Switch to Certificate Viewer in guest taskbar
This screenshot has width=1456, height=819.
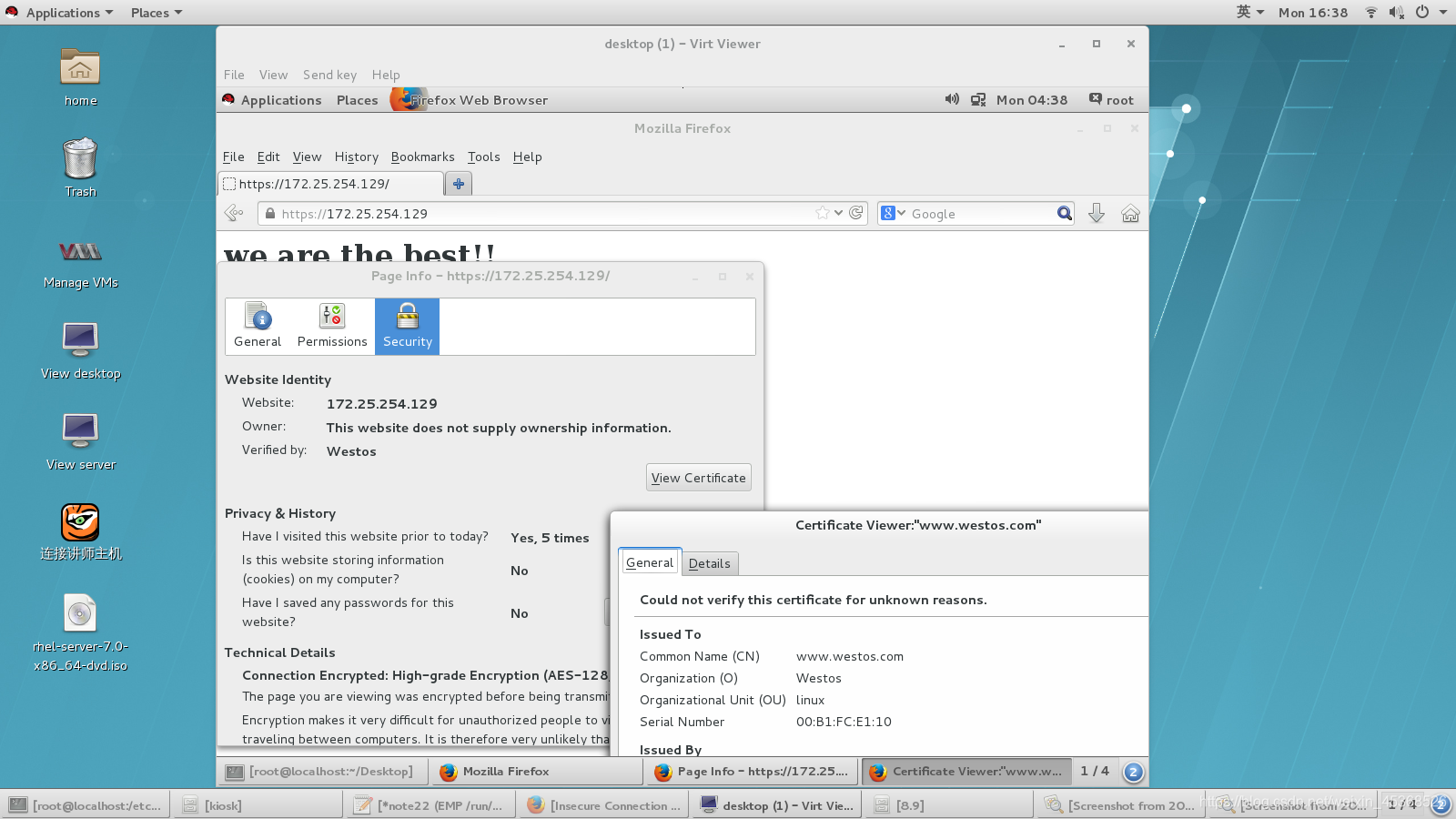pos(966,772)
